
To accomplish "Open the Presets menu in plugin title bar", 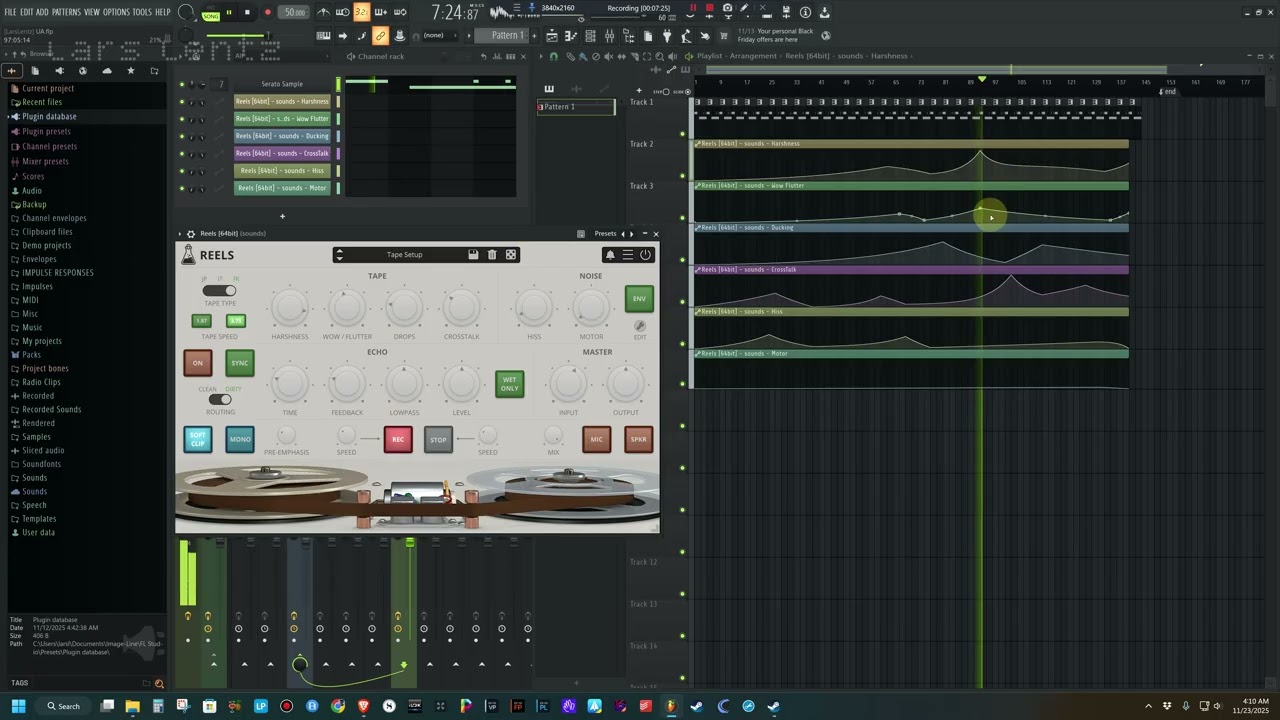I will tap(606, 234).
